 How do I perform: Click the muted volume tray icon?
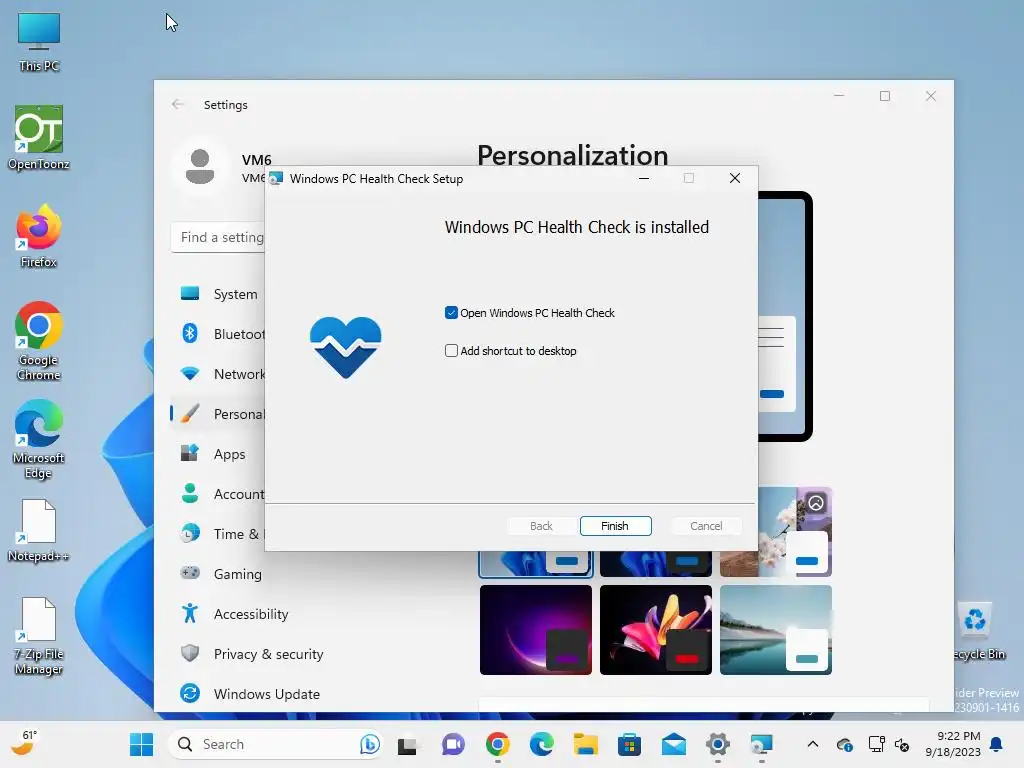click(902, 744)
